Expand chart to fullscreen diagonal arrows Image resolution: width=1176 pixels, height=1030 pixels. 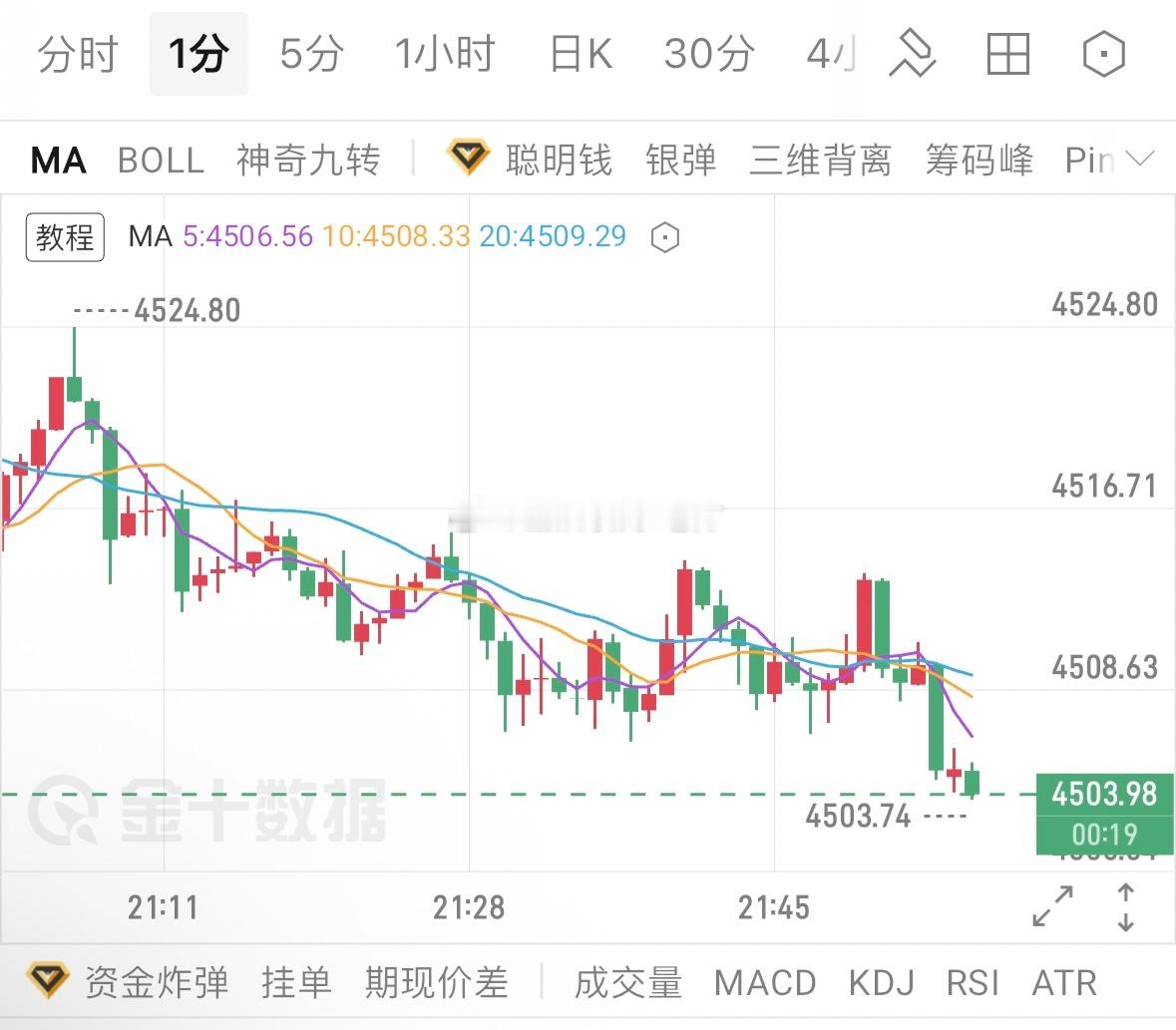(x=1052, y=906)
